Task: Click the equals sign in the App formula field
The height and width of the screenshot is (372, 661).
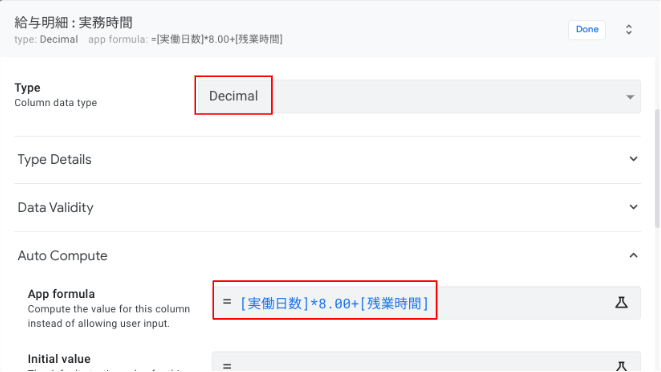Action: [227, 302]
